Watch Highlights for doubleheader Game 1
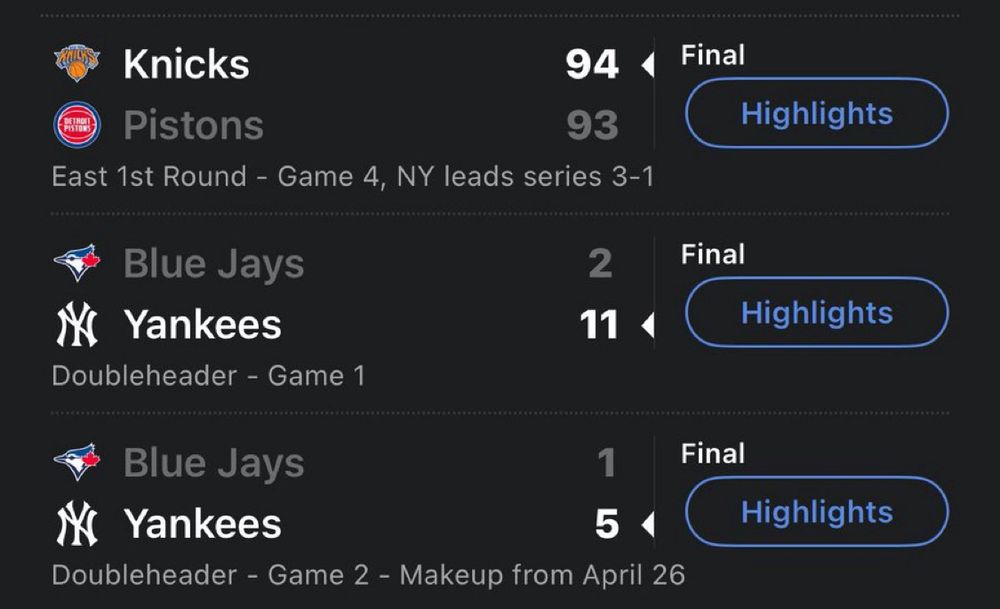The width and height of the screenshot is (1000, 609). tap(816, 312)
